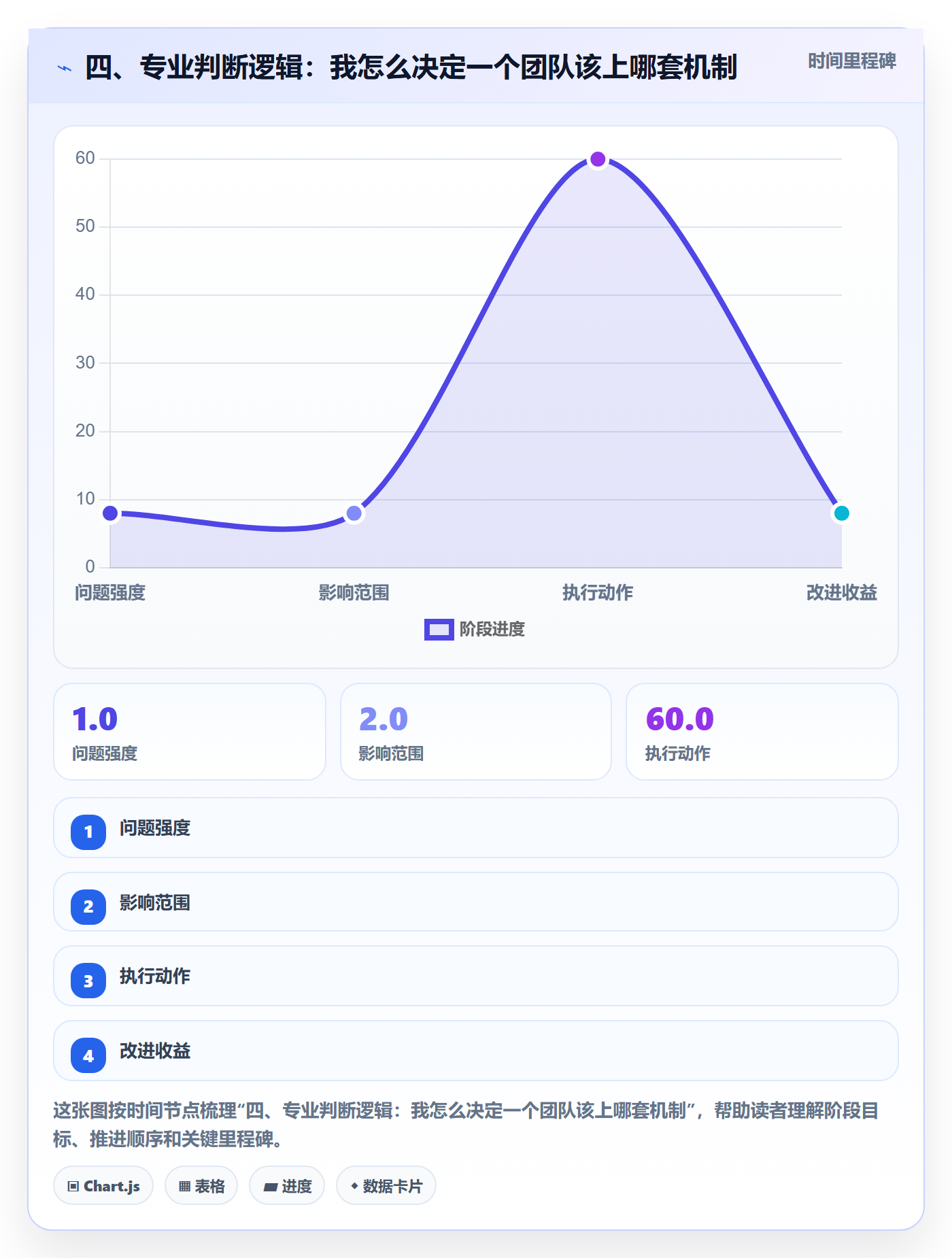Viewport: 952px width, 1258px height.
Task: Click the 问题强度 data point on the chart
Action: tap(110, 513)
